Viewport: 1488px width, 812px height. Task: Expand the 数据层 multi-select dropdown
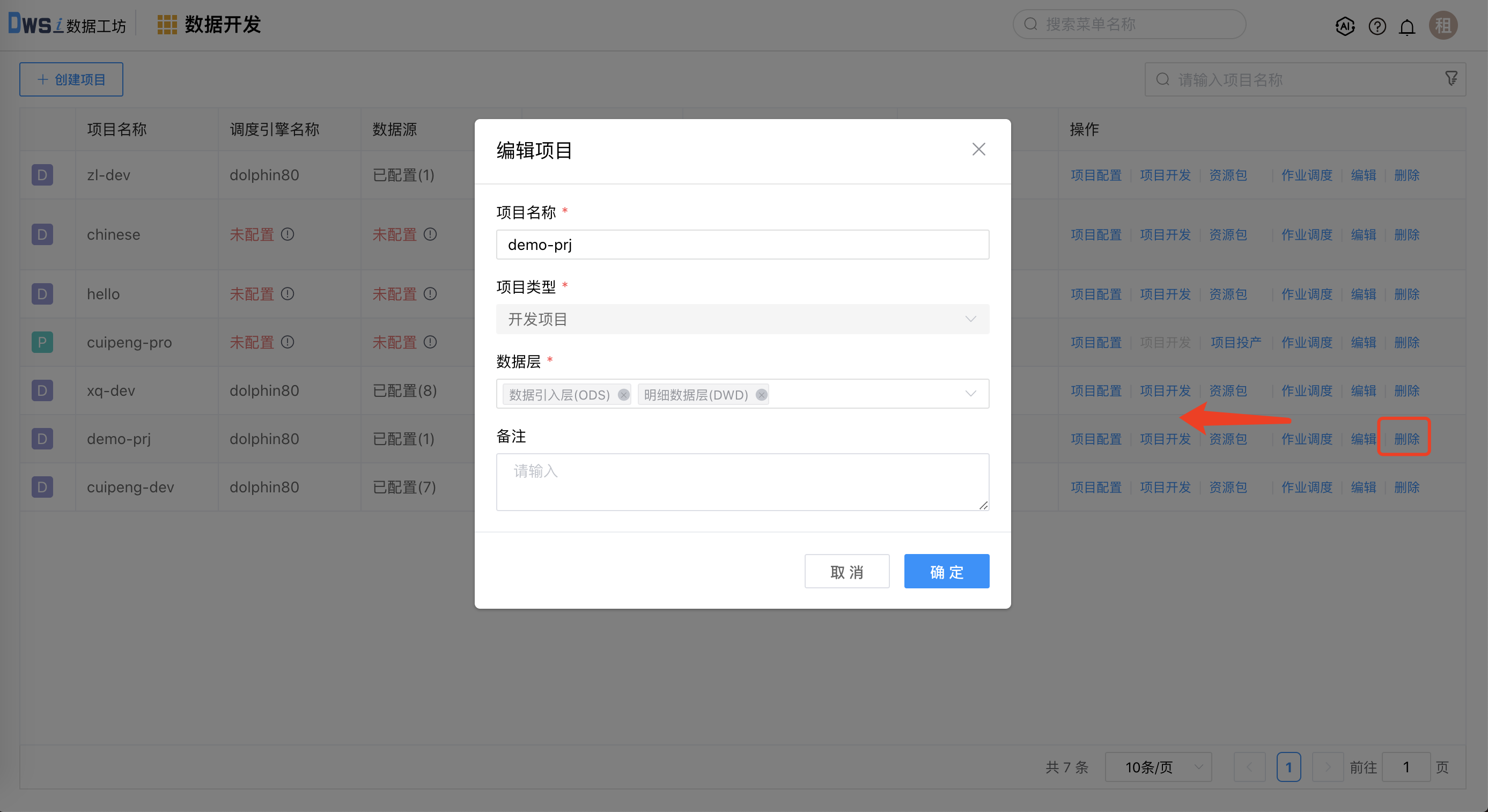[970, 394]
